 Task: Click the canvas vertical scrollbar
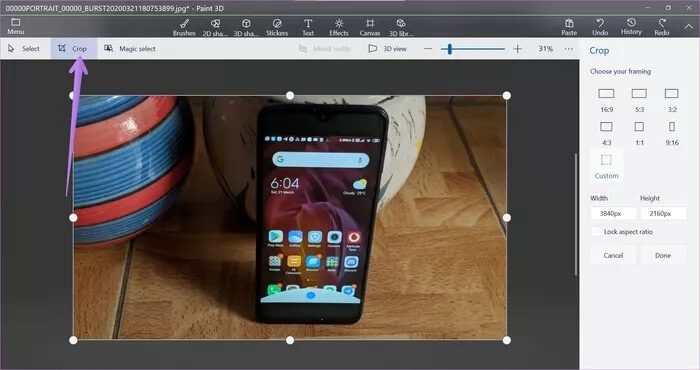576,214
